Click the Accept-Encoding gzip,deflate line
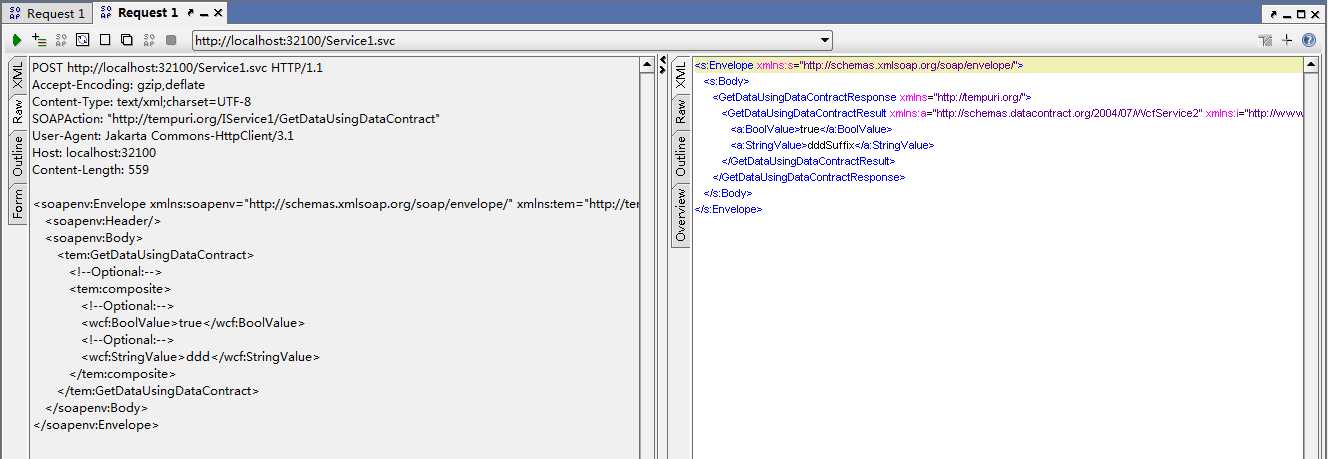 click(x=118, y=84)
